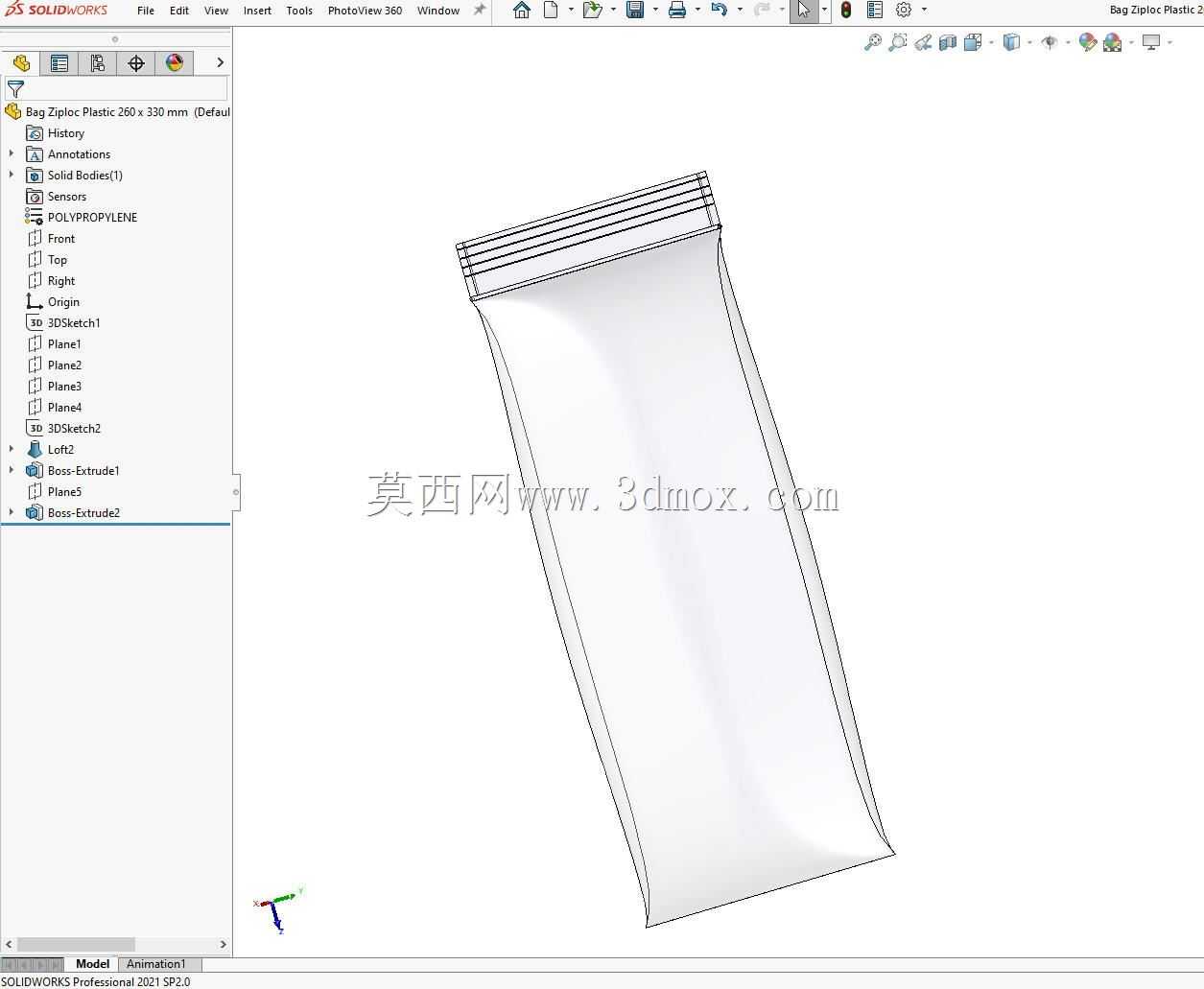Click the Open file icon
The width and height of the screenshot is (1204, 989).
point(592,11)
